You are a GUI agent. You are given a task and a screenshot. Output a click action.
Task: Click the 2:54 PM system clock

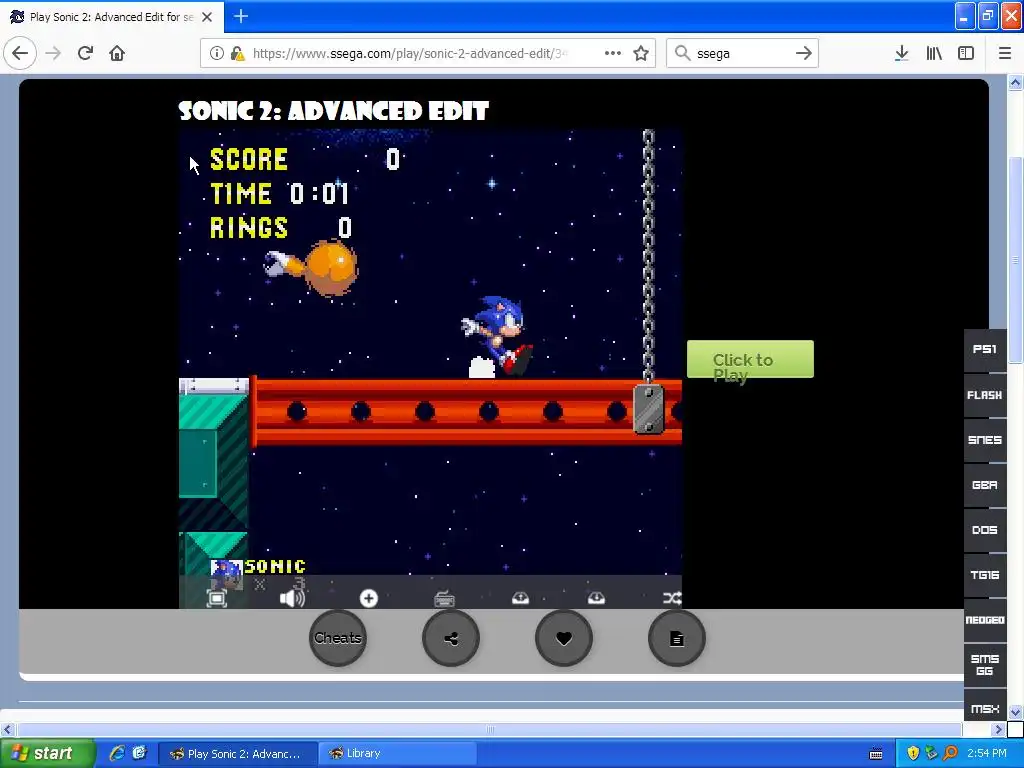coord(987,754)
